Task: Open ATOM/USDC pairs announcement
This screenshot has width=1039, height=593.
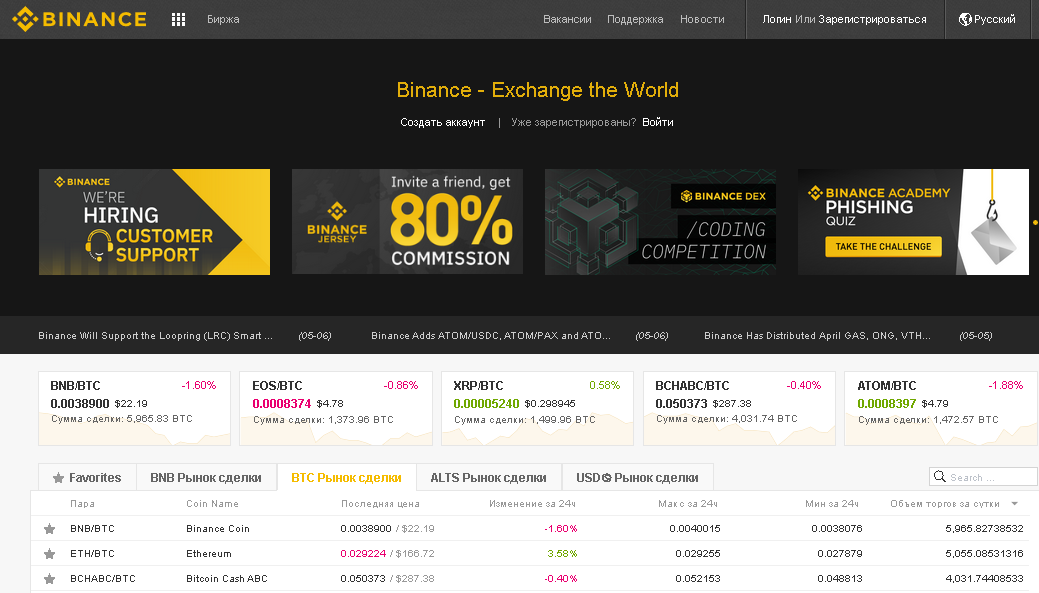Action: tap(491, 335)
